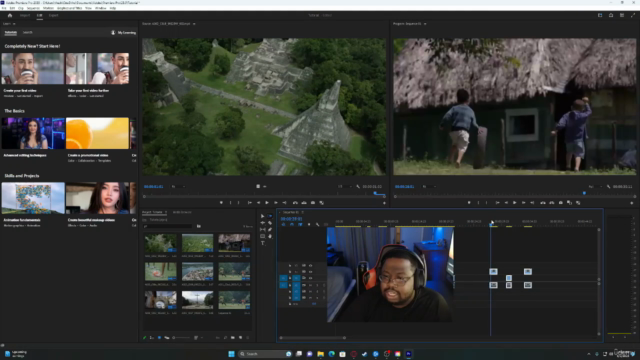This screenshot has height=360, width=640.
Task: Open Program Sequence 01 panel menu
Action: (425, 24)
